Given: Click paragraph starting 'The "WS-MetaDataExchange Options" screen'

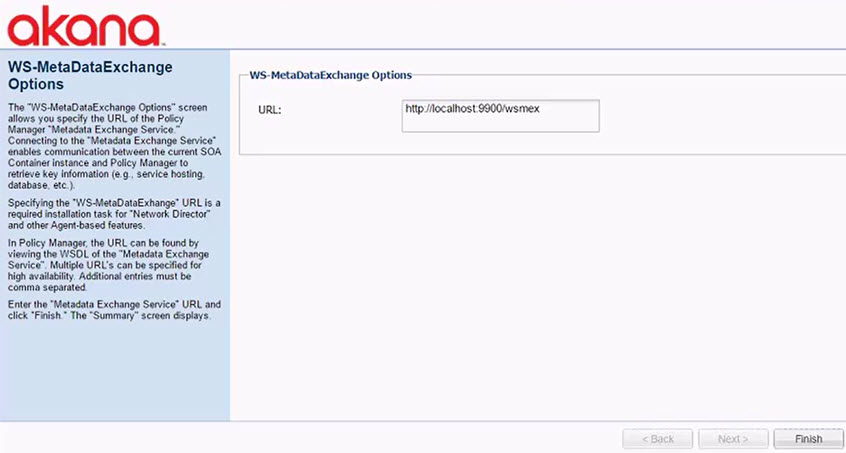Looking at the screenshot, I should [x=114, y=146].
